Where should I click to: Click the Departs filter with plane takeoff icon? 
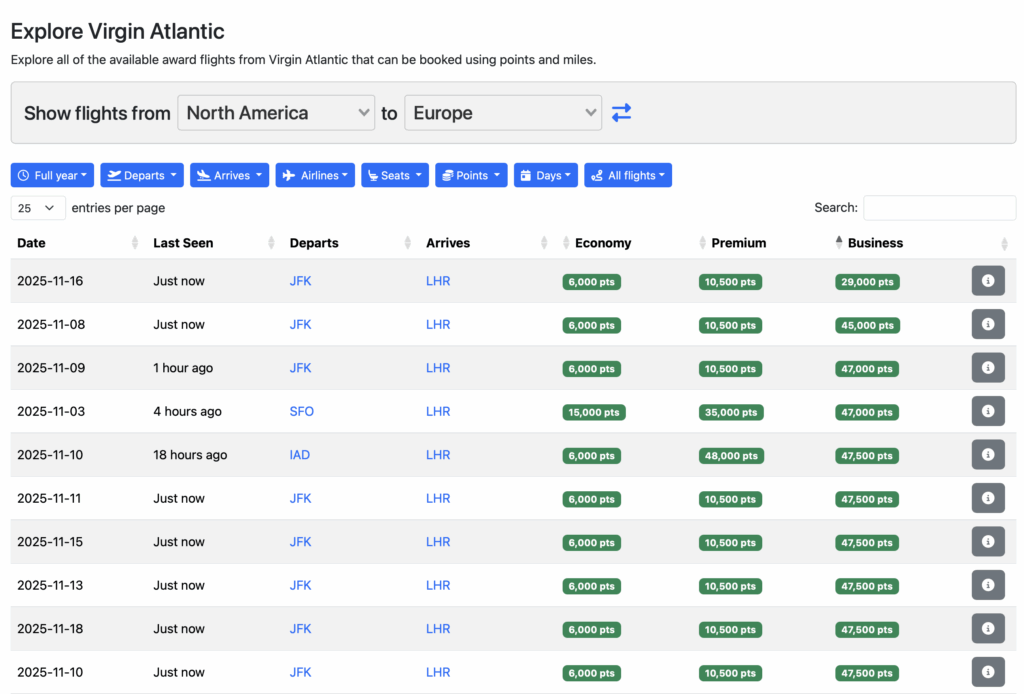[x=141, y=175]
